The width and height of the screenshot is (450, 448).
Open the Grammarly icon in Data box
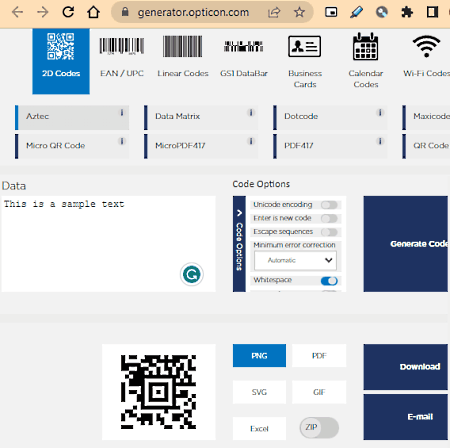pyautogui.click(x=192, y=274)
